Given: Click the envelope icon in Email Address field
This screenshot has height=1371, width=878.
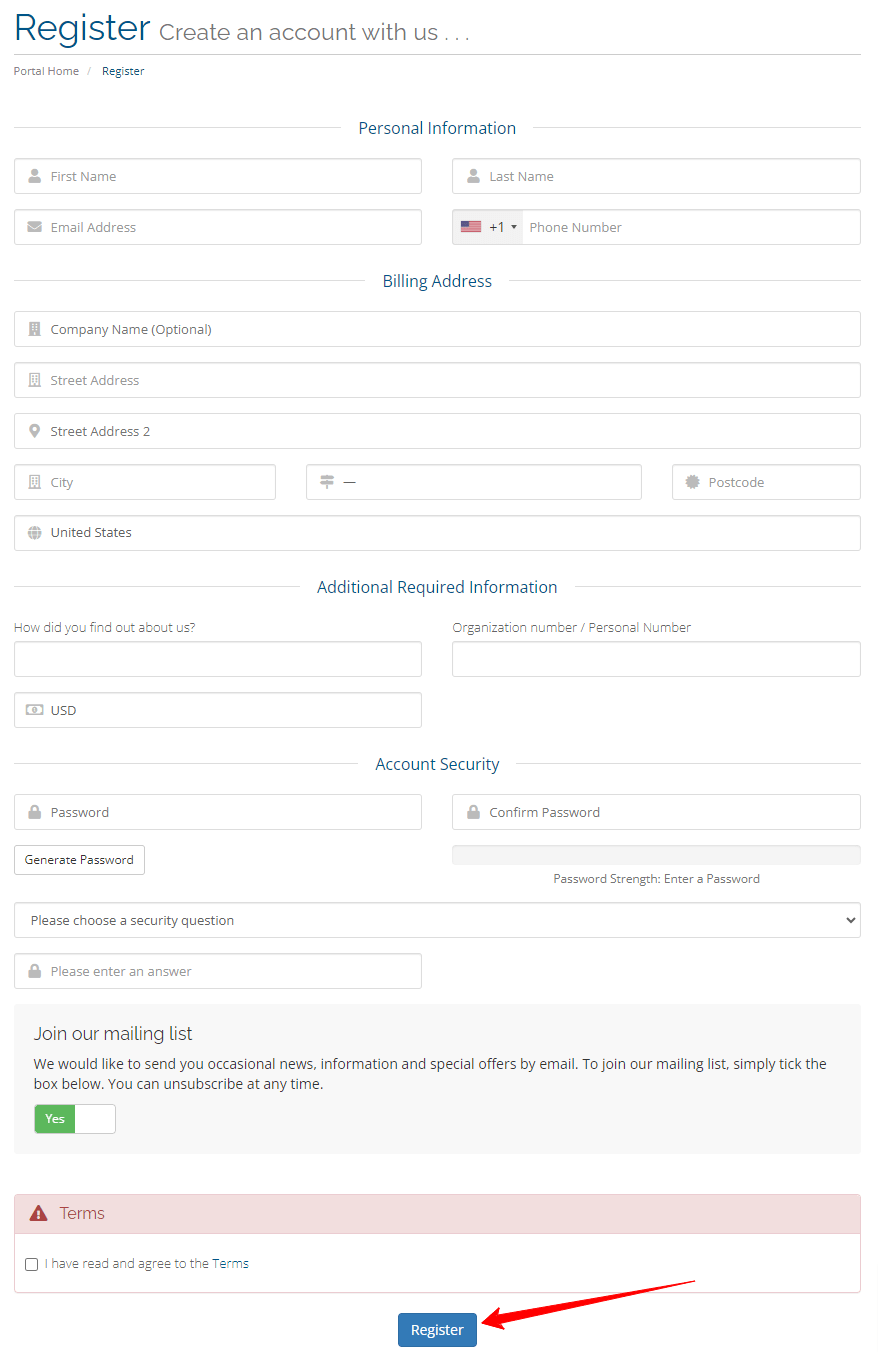Looking at the screenshot, I should click(x=34, y=227).
